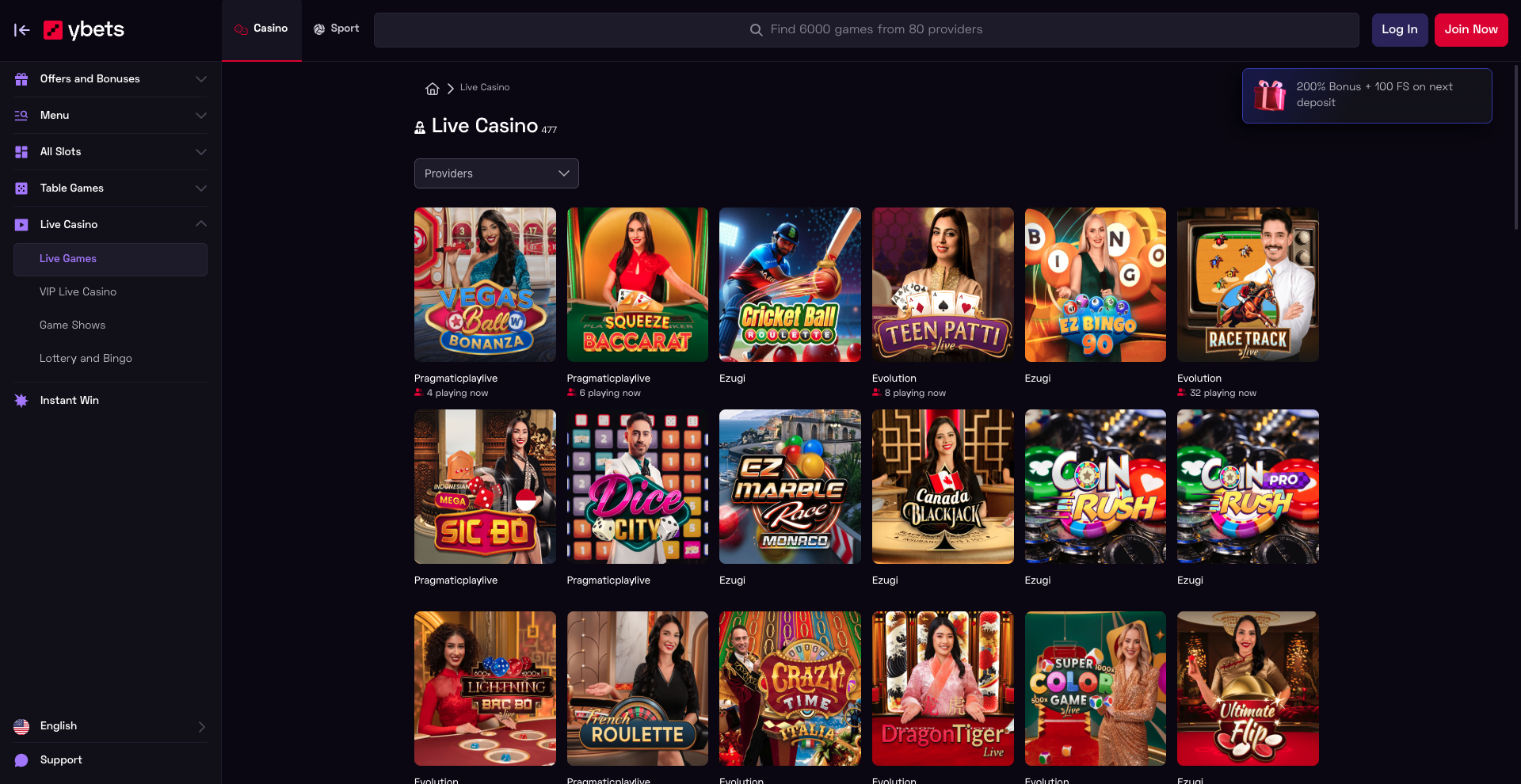Click the Support chat bubble icon

pos(21,760)
